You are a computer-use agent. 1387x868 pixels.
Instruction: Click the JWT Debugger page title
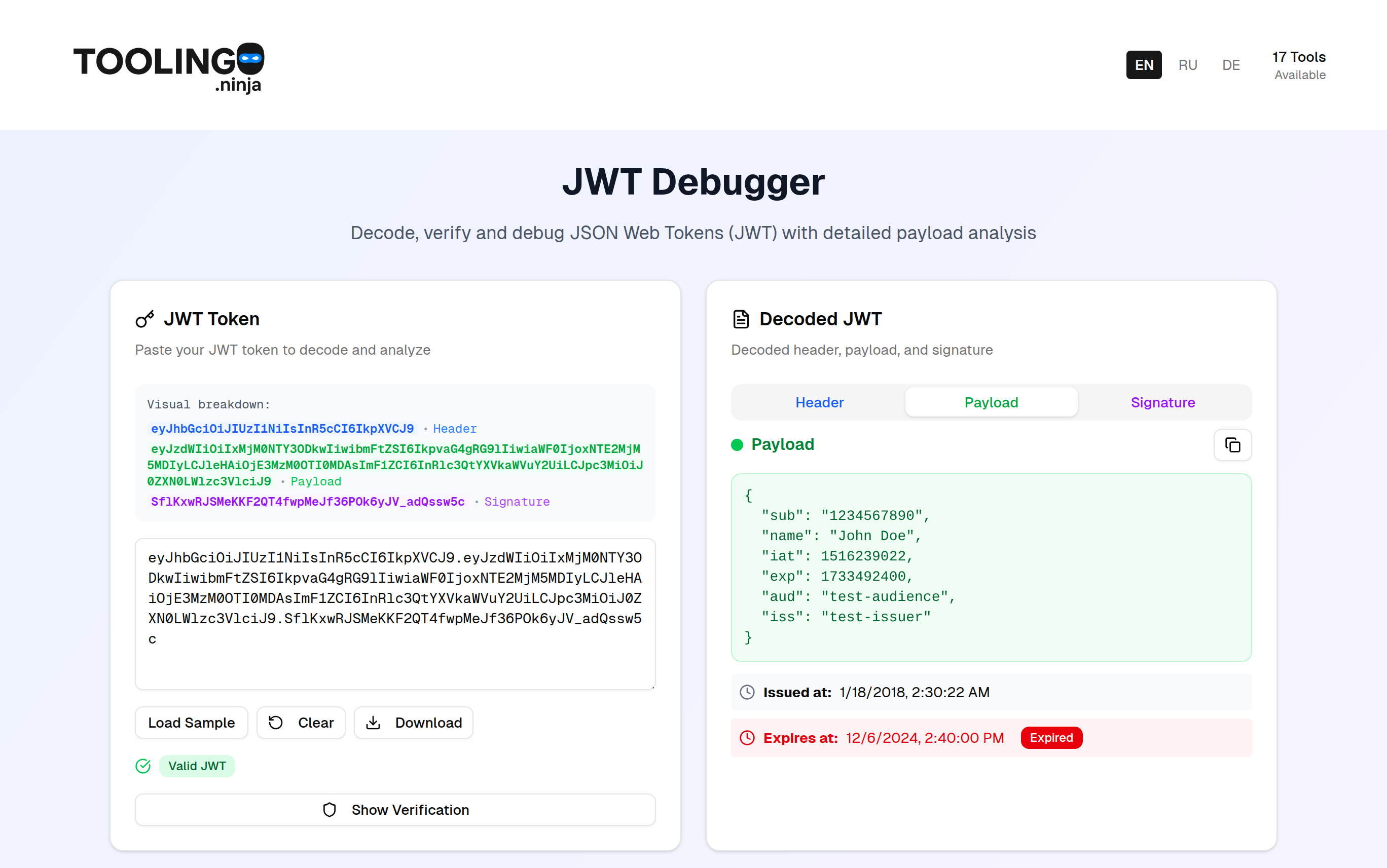[x=693, y=182]
